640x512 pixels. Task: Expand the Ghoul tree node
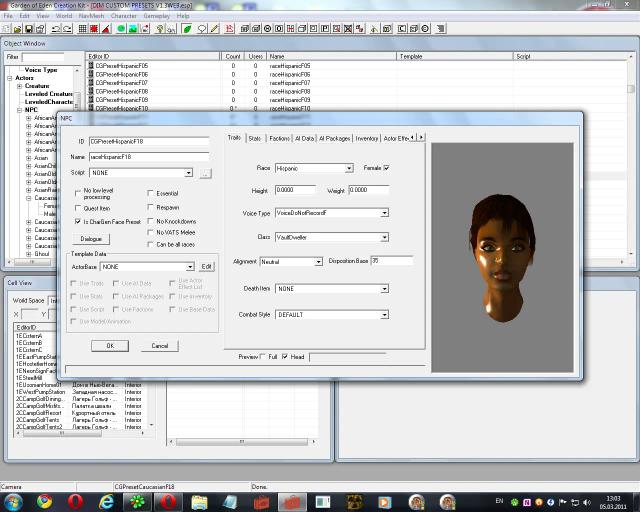click(x=29, y=254)
